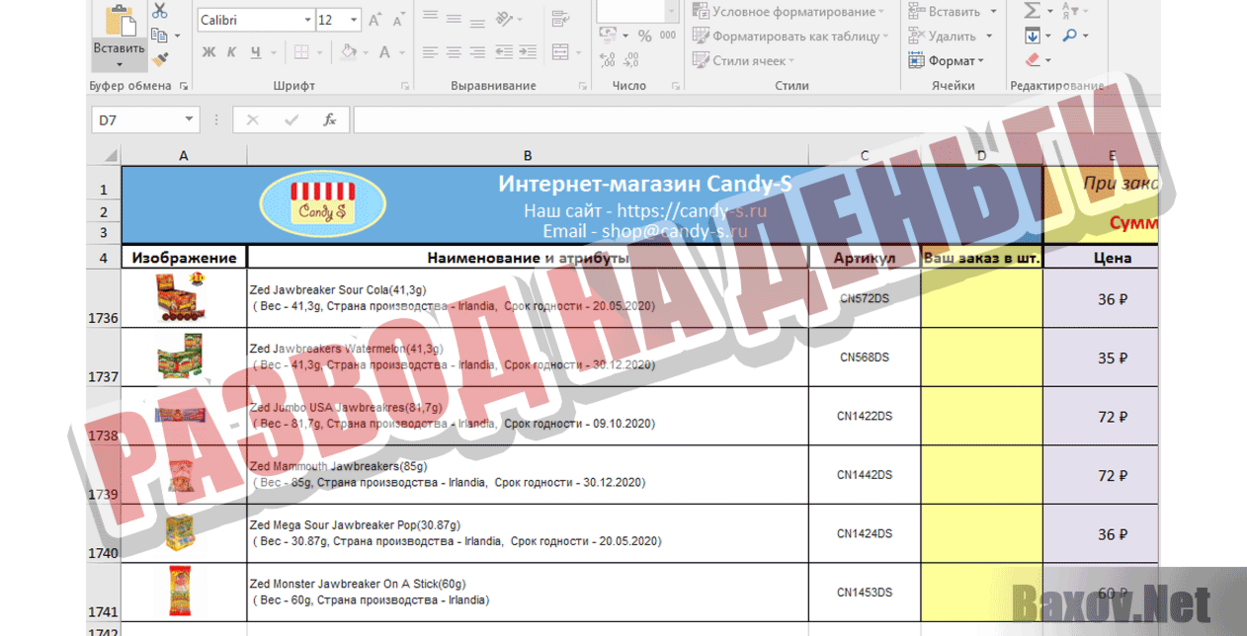
Task: Open the Формат cells dropdown
Action: (946, 60)
